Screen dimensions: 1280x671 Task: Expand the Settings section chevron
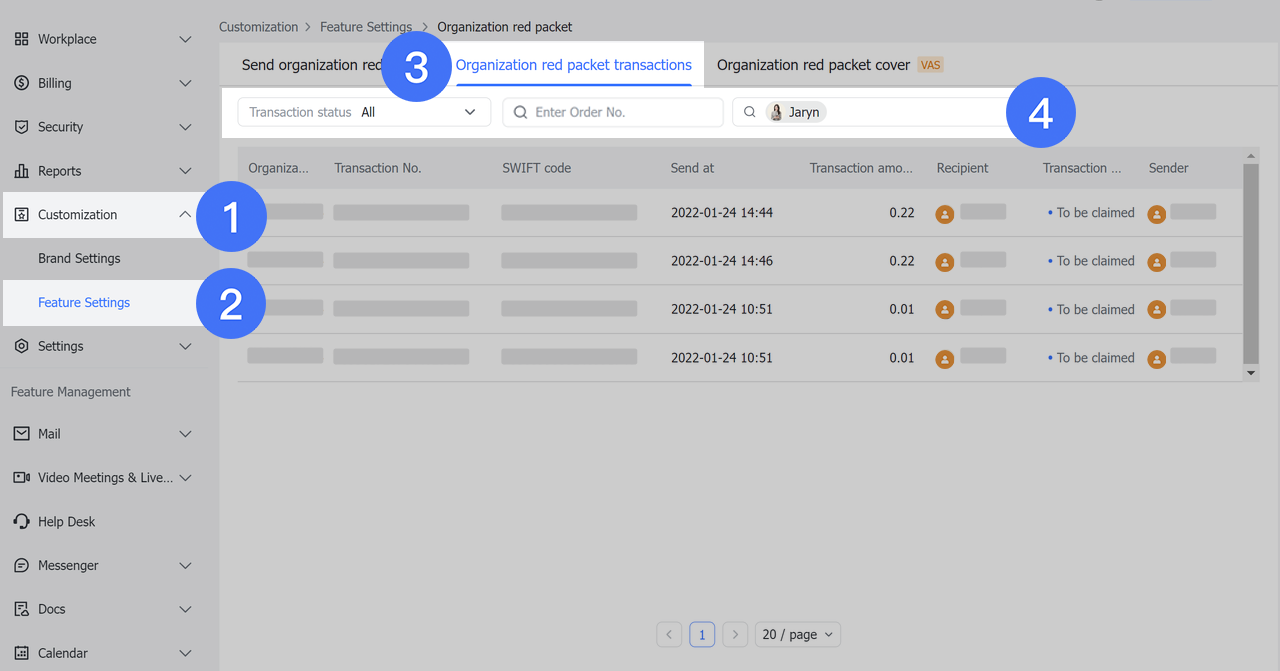[x=185, y=346]
